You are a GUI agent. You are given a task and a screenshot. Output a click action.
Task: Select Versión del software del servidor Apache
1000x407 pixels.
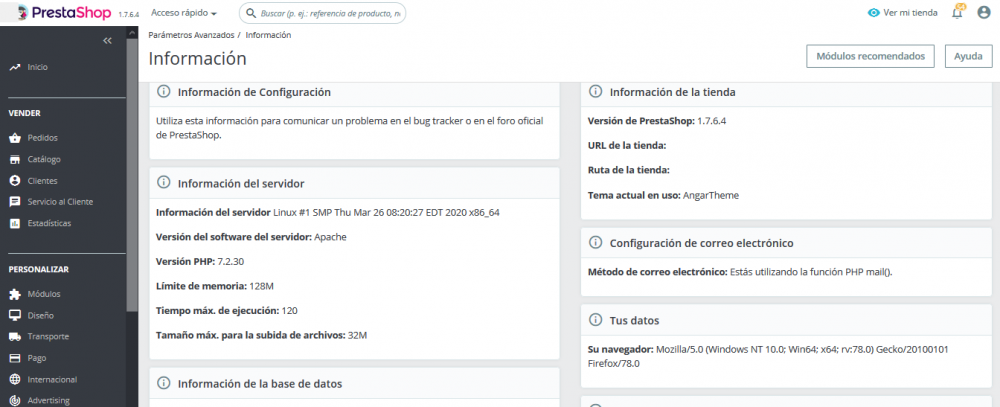pos(251,237)
